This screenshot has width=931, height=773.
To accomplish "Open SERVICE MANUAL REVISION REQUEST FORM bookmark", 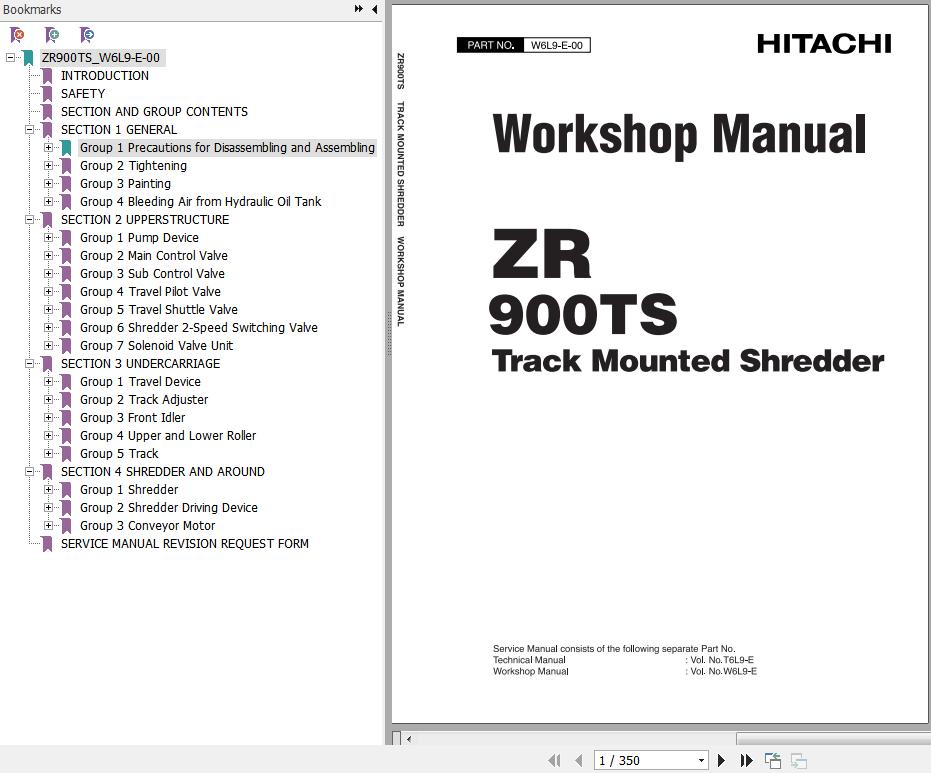I will coord(185,544).
